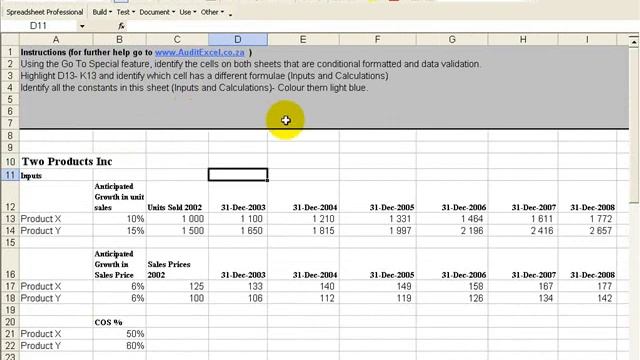Open the Build dropdown menu
The height and width of the screenshot is (360, 640).
[102, 12]
